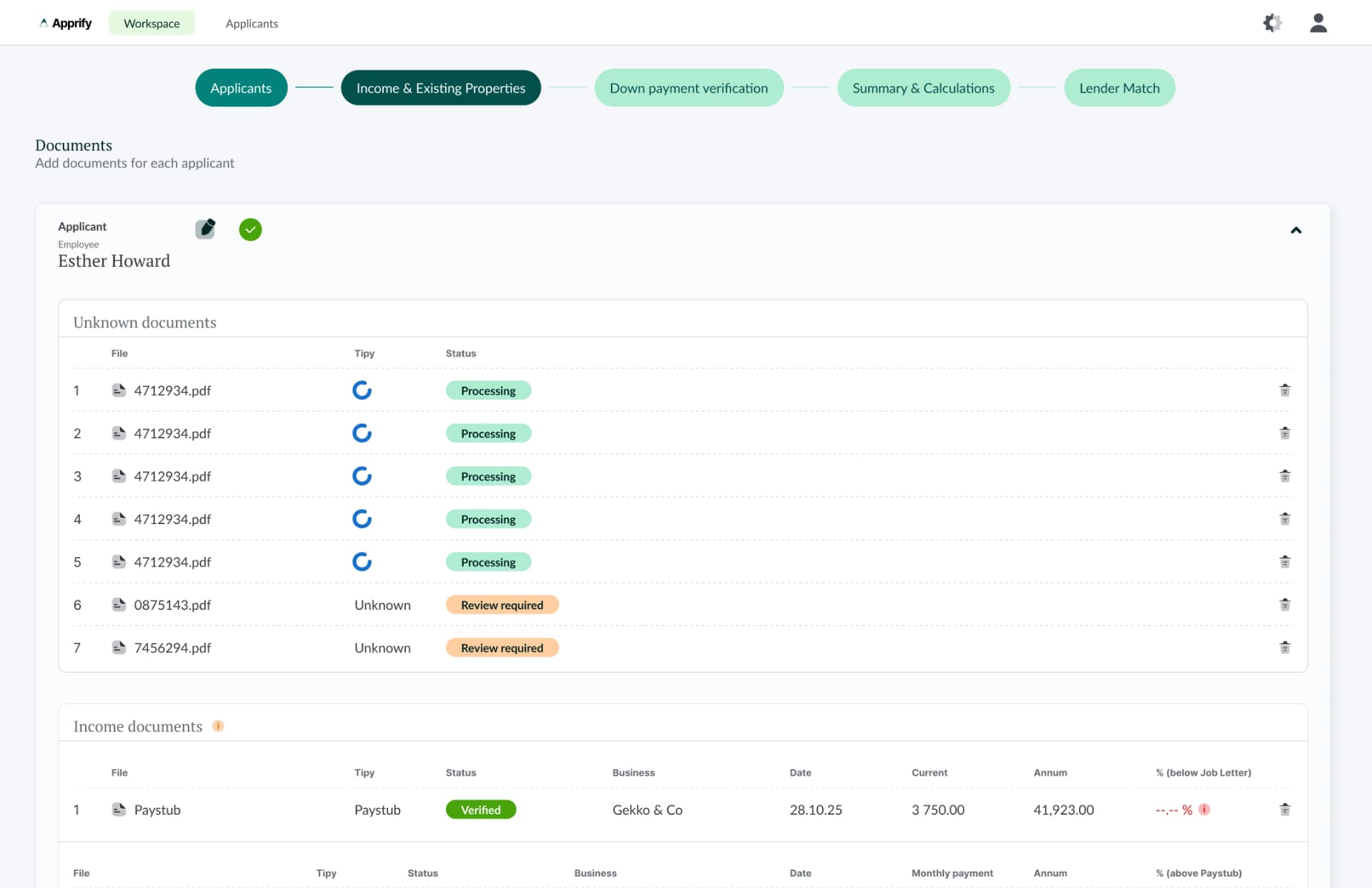Click the loading spinner in row 5
The height and width of the screenshot is (888, 1372).
pyautogui.click(x=362, y=562)
